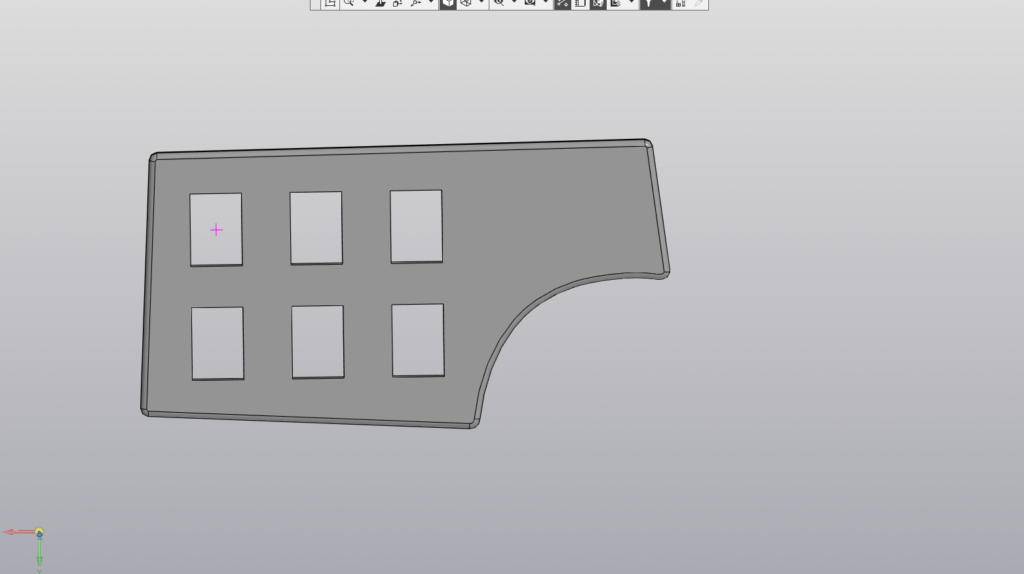Open the dropdown arrow beside the magnifier

pos(363,4)
